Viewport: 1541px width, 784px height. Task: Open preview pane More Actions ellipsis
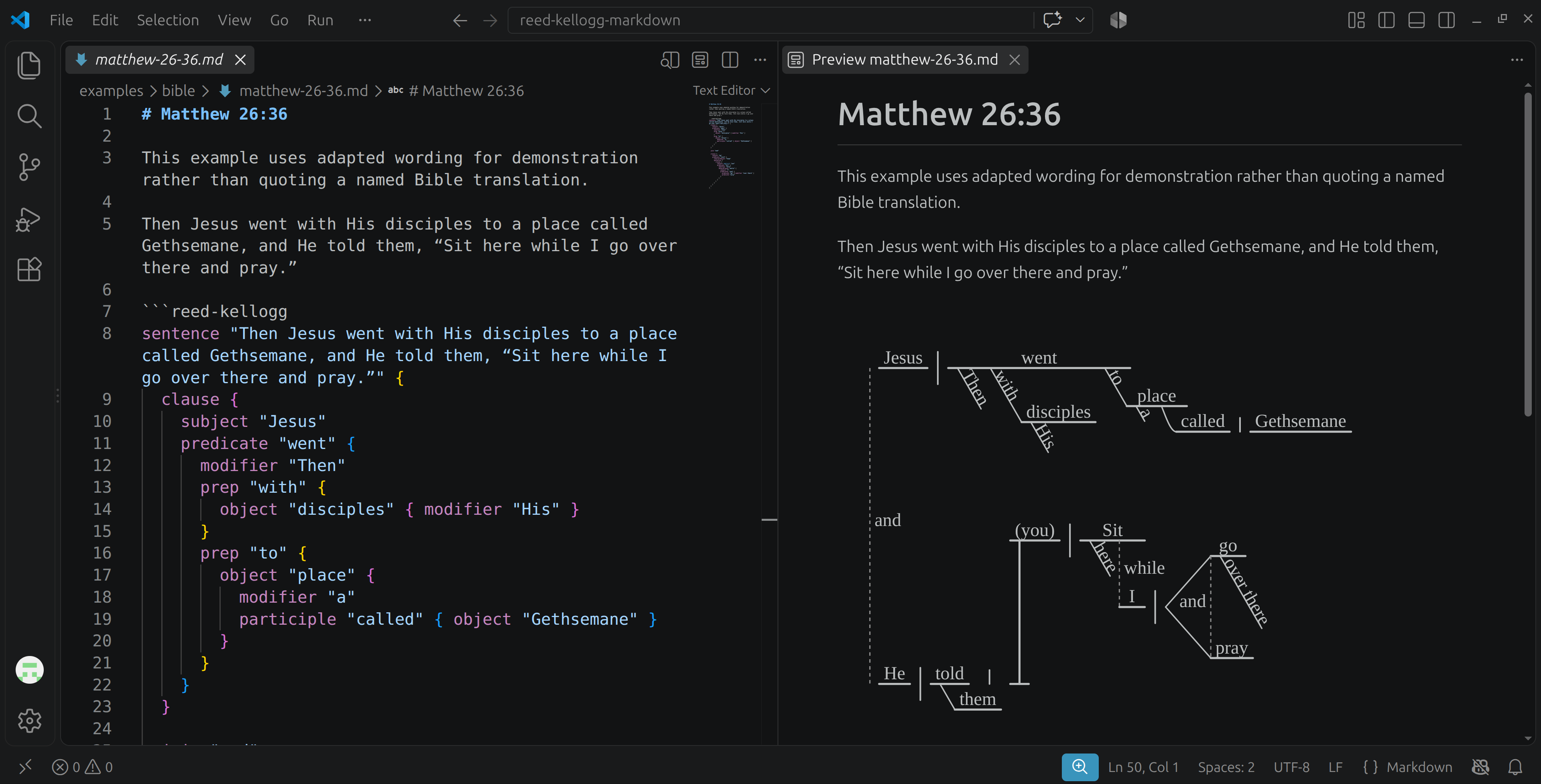tap(1517, 60)
